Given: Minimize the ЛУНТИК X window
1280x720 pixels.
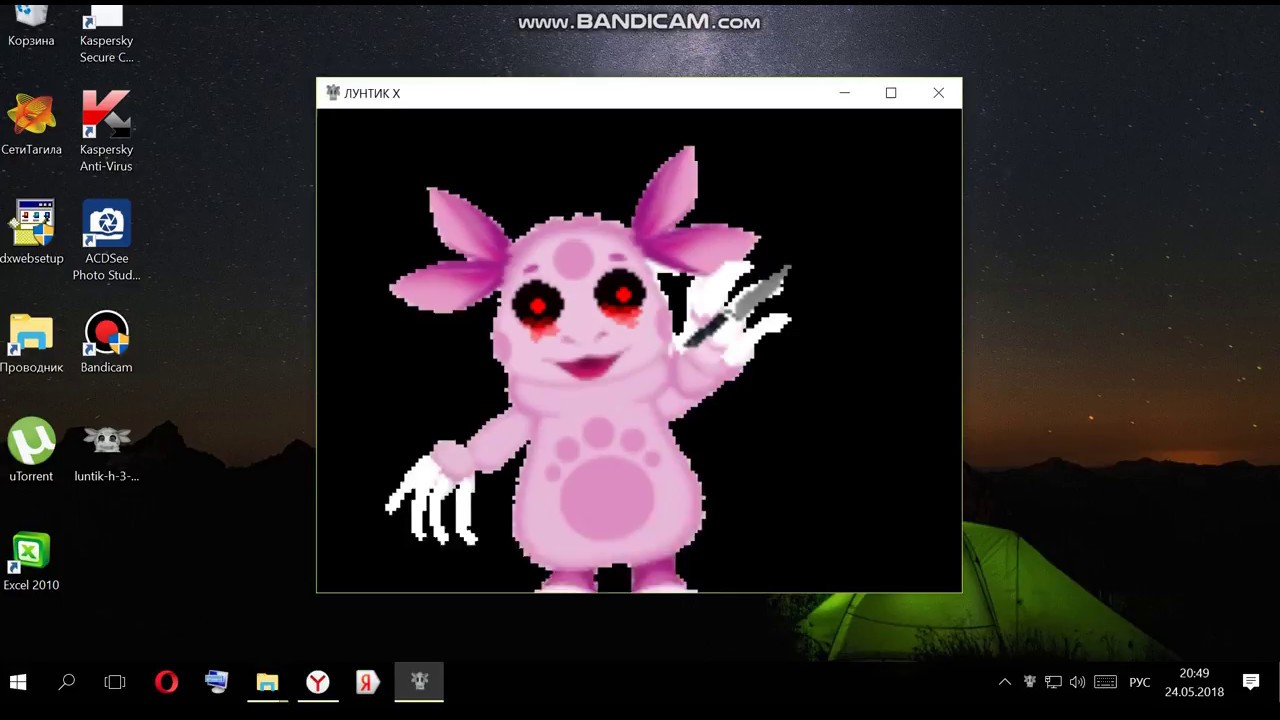Looking at the screenshot, I should pos(845,93).
